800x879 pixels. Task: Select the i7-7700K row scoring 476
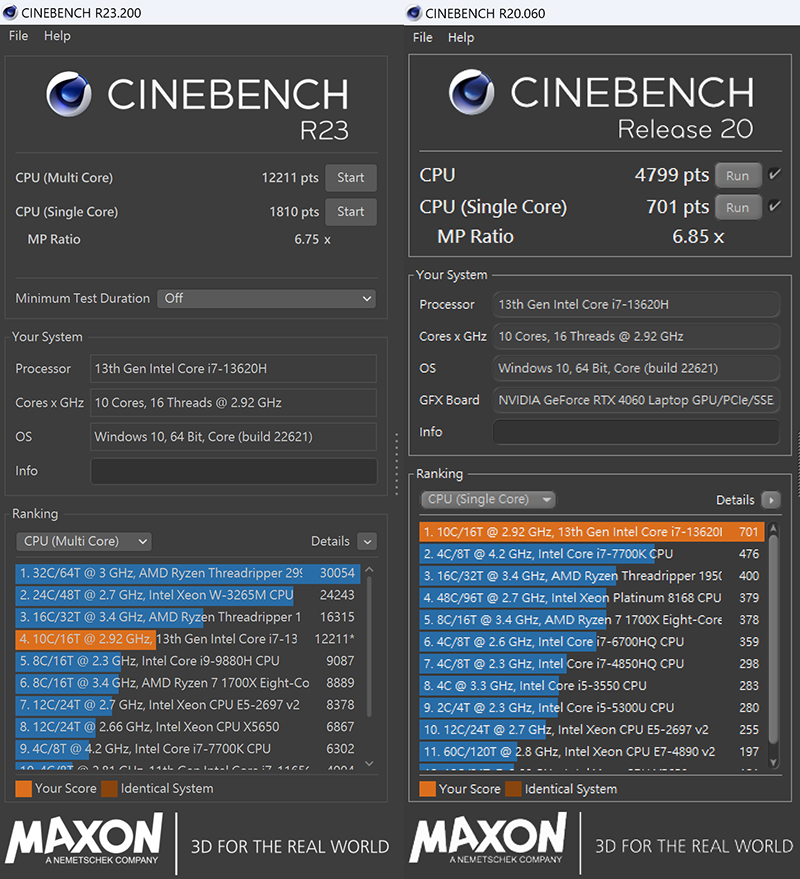(x=592, y=554)
